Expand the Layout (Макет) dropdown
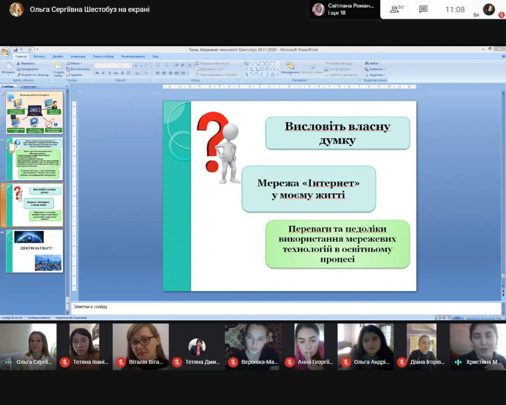 coord(74,63)
